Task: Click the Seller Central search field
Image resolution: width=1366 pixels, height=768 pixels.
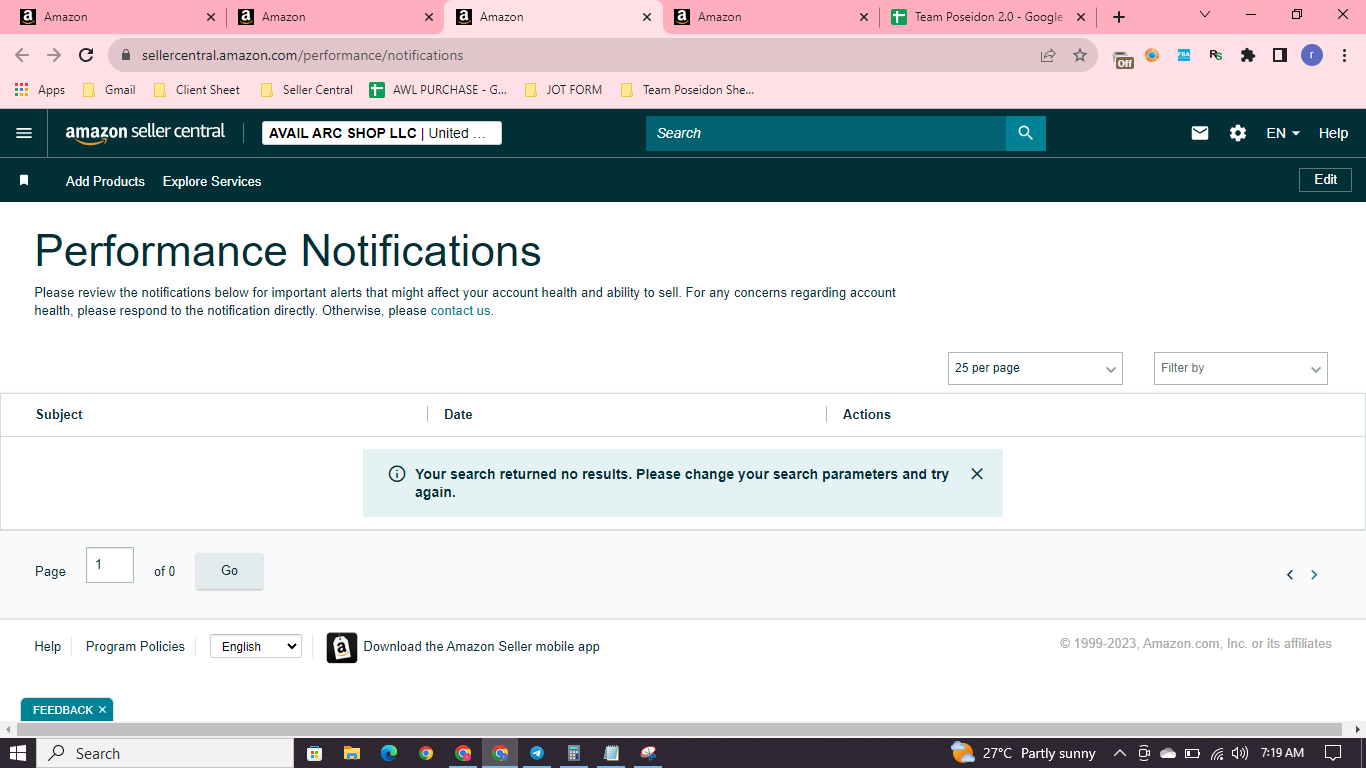Action: [x=826, y=133]
